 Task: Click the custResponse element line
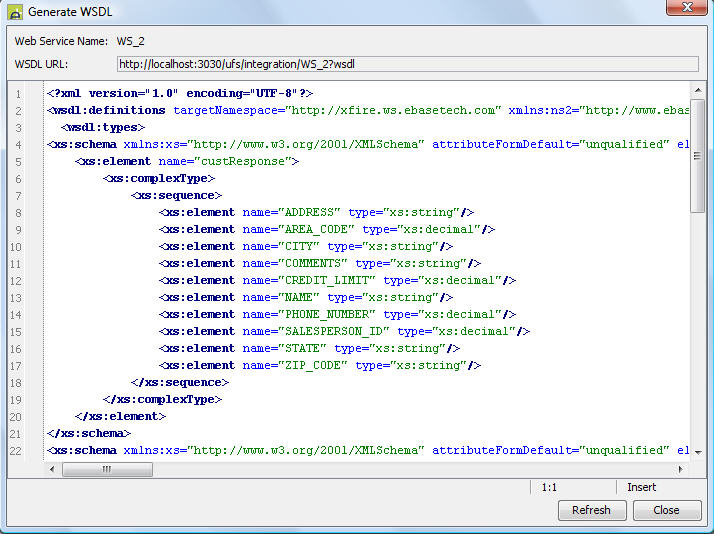tap(187, 161)
